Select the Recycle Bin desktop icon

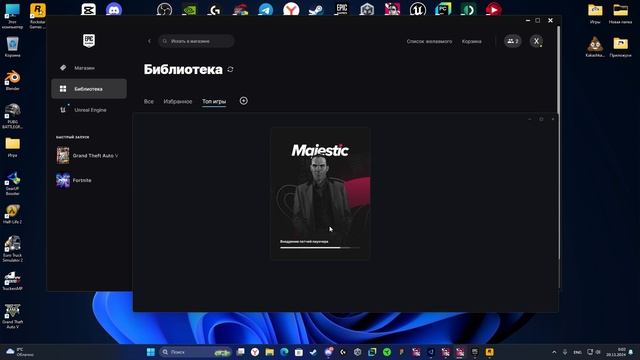[x=13, y=47]
